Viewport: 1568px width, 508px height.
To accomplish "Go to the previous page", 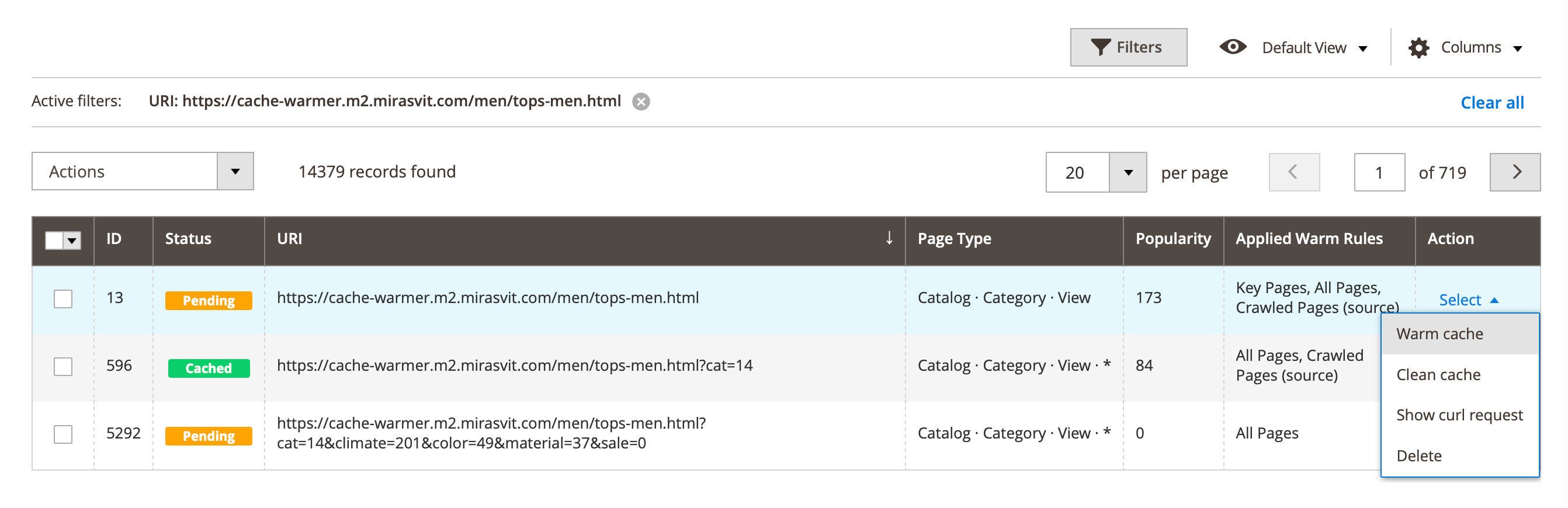I will coord(1293,172).
